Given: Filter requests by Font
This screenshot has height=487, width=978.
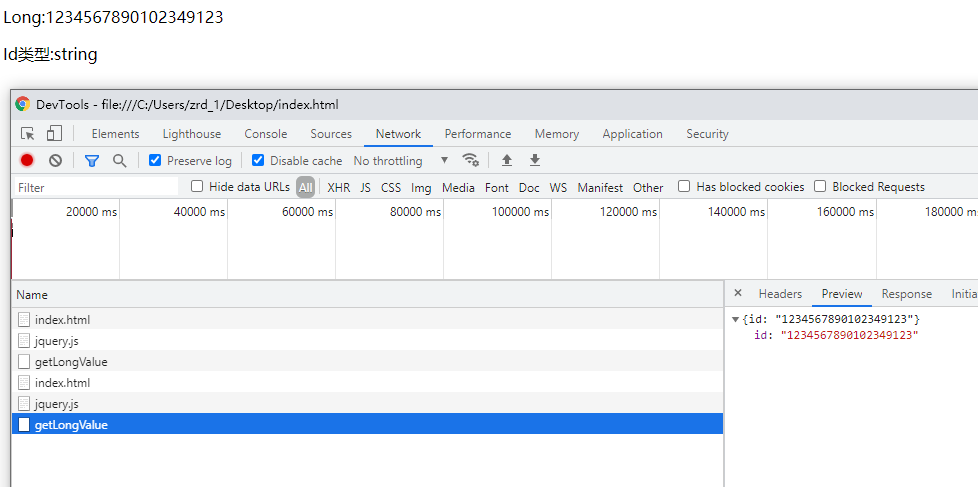Looking at the screenshot, I should (497, 187).
